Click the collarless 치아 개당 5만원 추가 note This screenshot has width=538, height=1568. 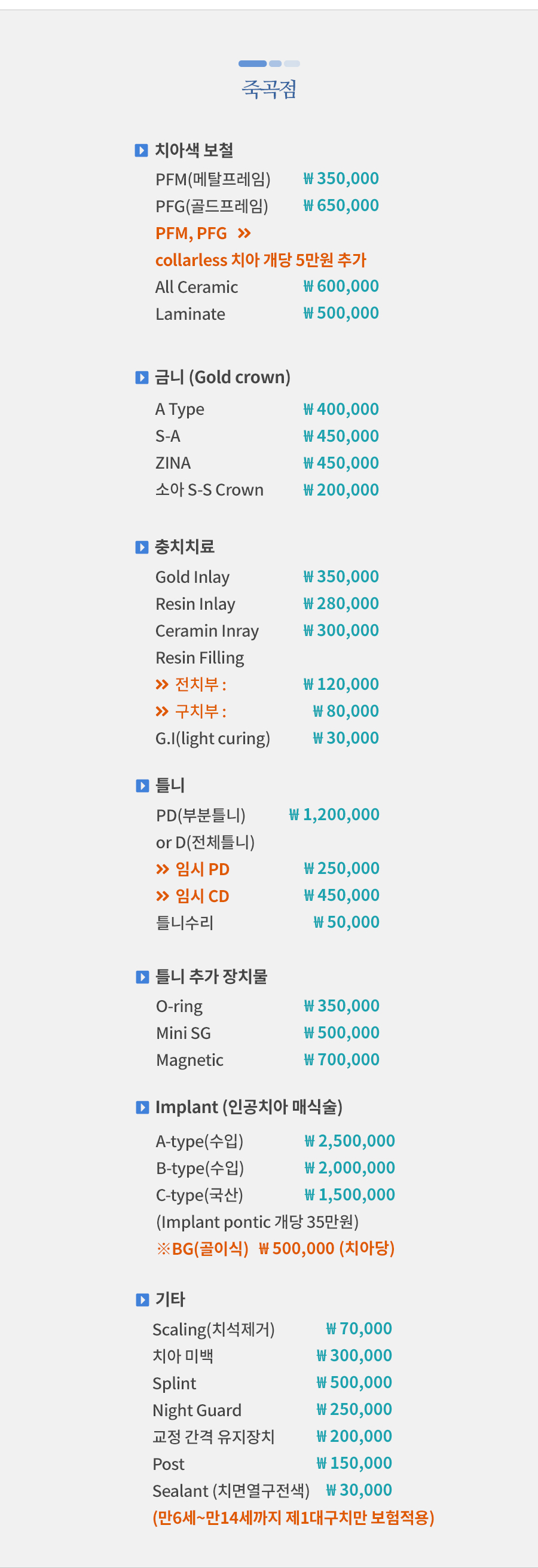pyautogui.click(x=261, y=260)
